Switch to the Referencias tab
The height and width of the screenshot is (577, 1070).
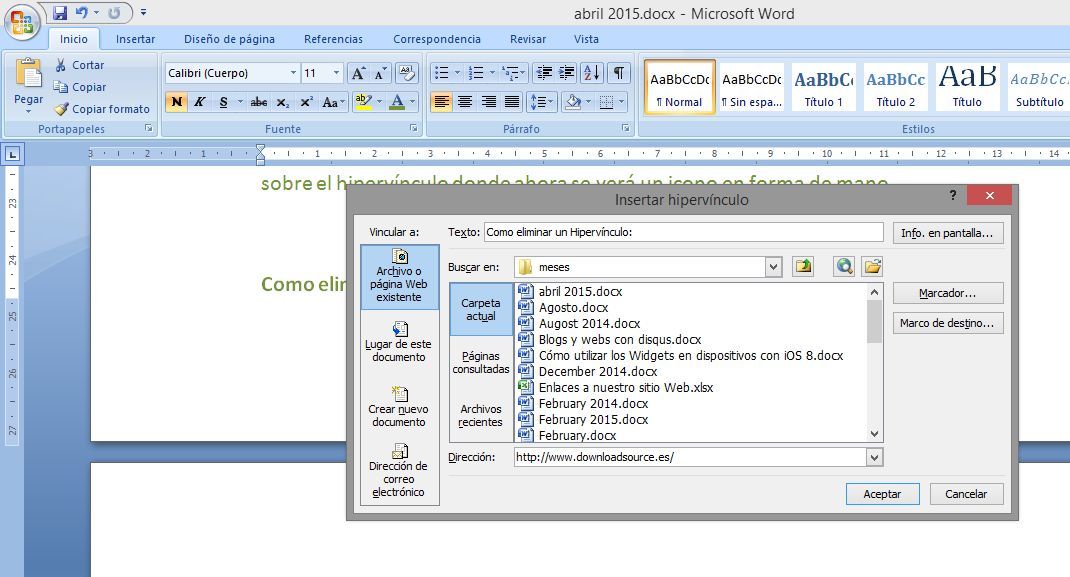(x=334, y=39)
